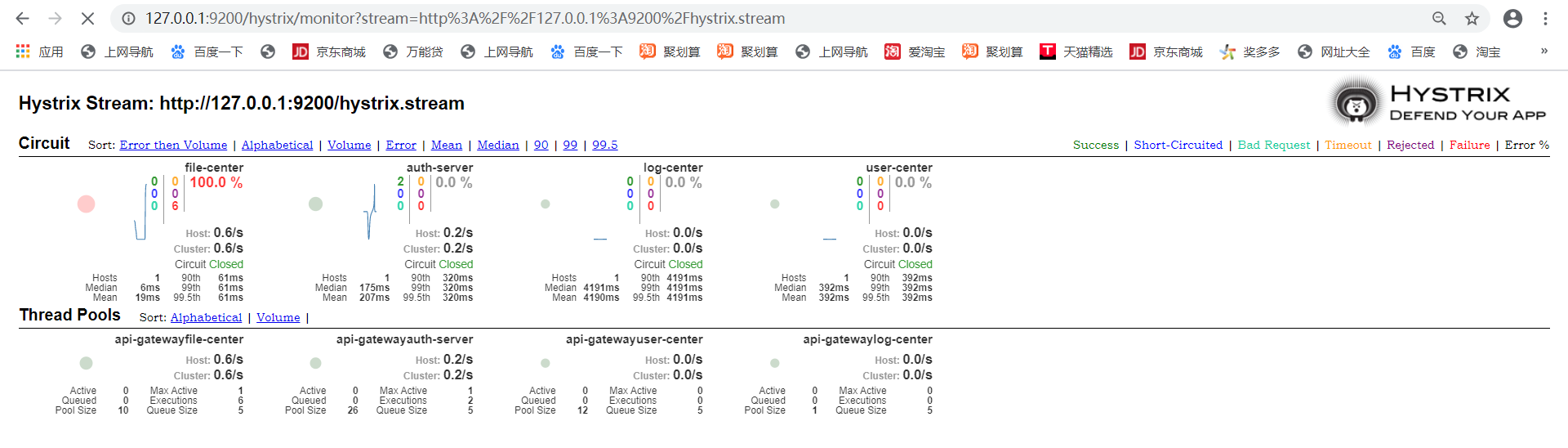The height and width of the screenshot is (448, 1568).
Task: Click the api-gatewayauth-server thread pool circle
Action: pos(316,363)
